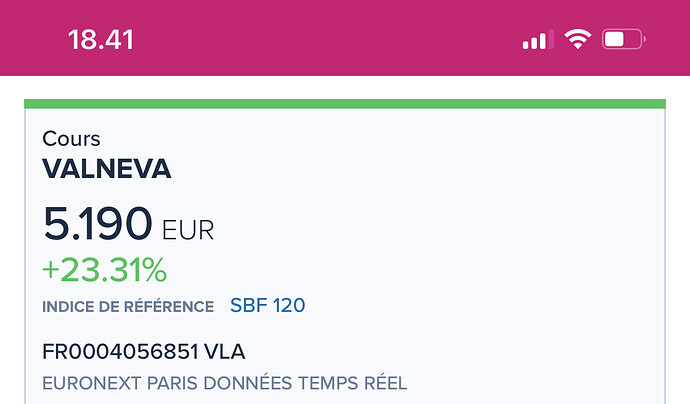Tap the Wi-Fi status icon
This screenshot has height=404, width=690.
click(578, 39)
